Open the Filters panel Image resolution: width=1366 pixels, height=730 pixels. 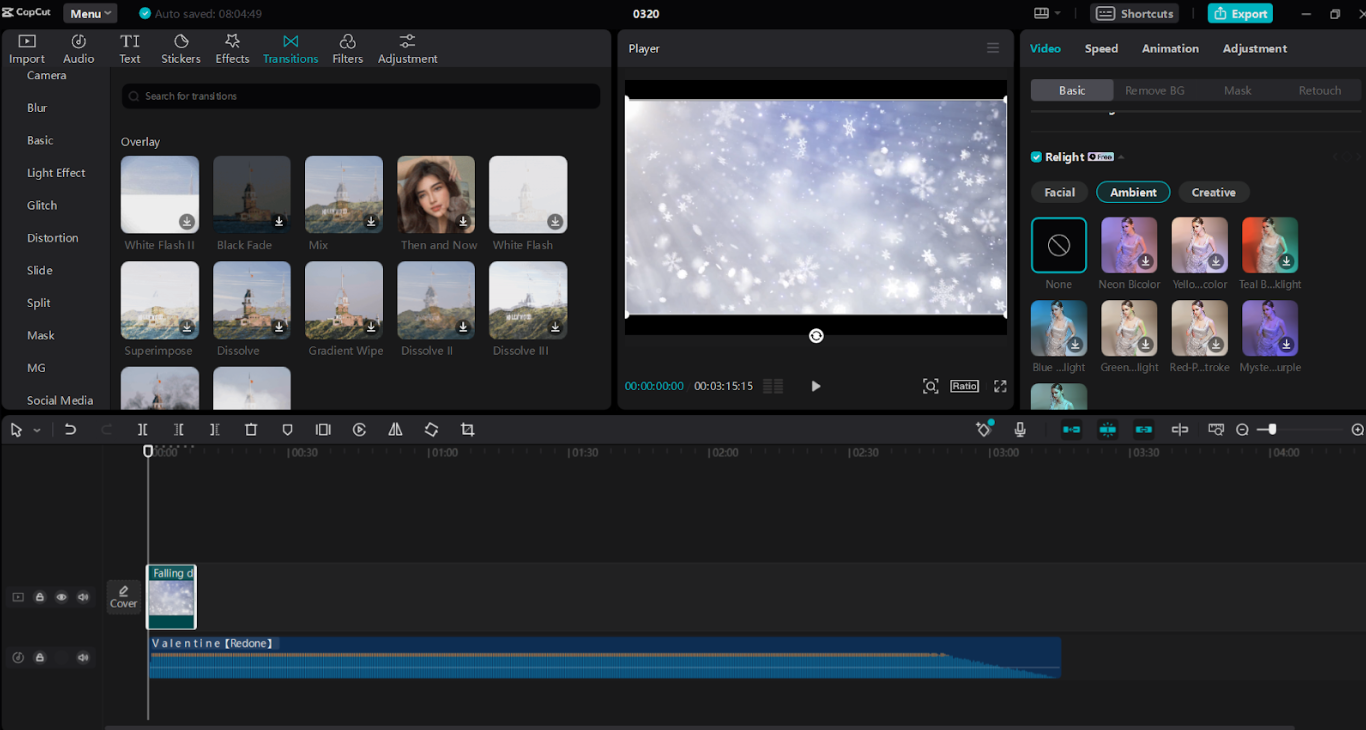(347, 47)
